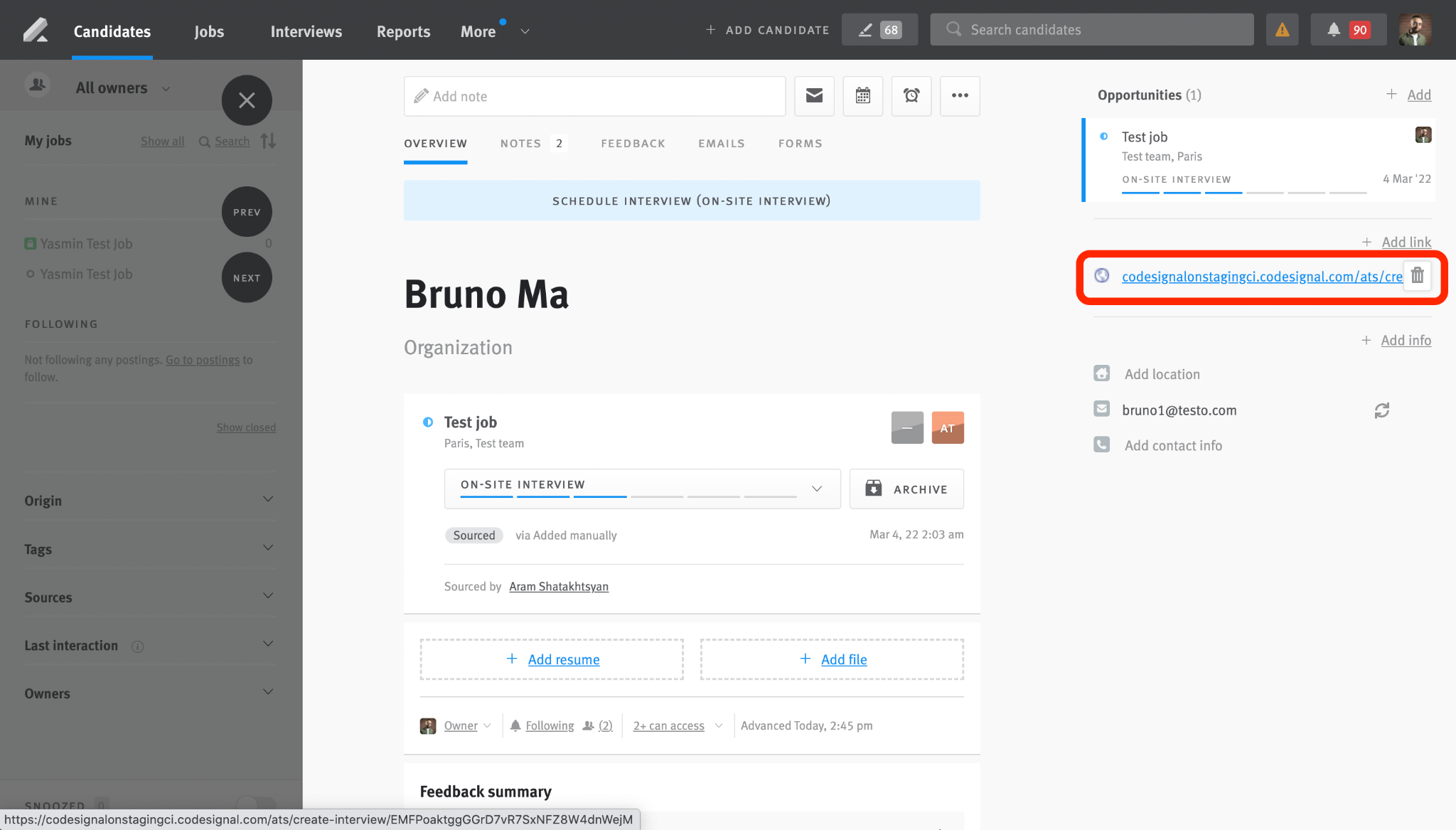Open the notifications bell showing 90
The width and height of the screenshot is (1456, 830).
1348,30
